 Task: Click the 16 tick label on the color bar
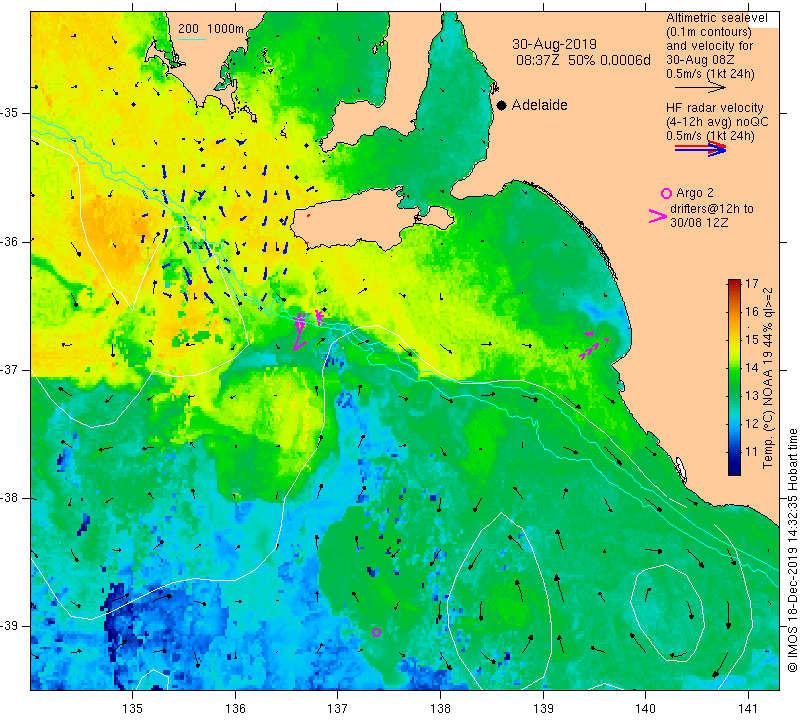(751, 311)
